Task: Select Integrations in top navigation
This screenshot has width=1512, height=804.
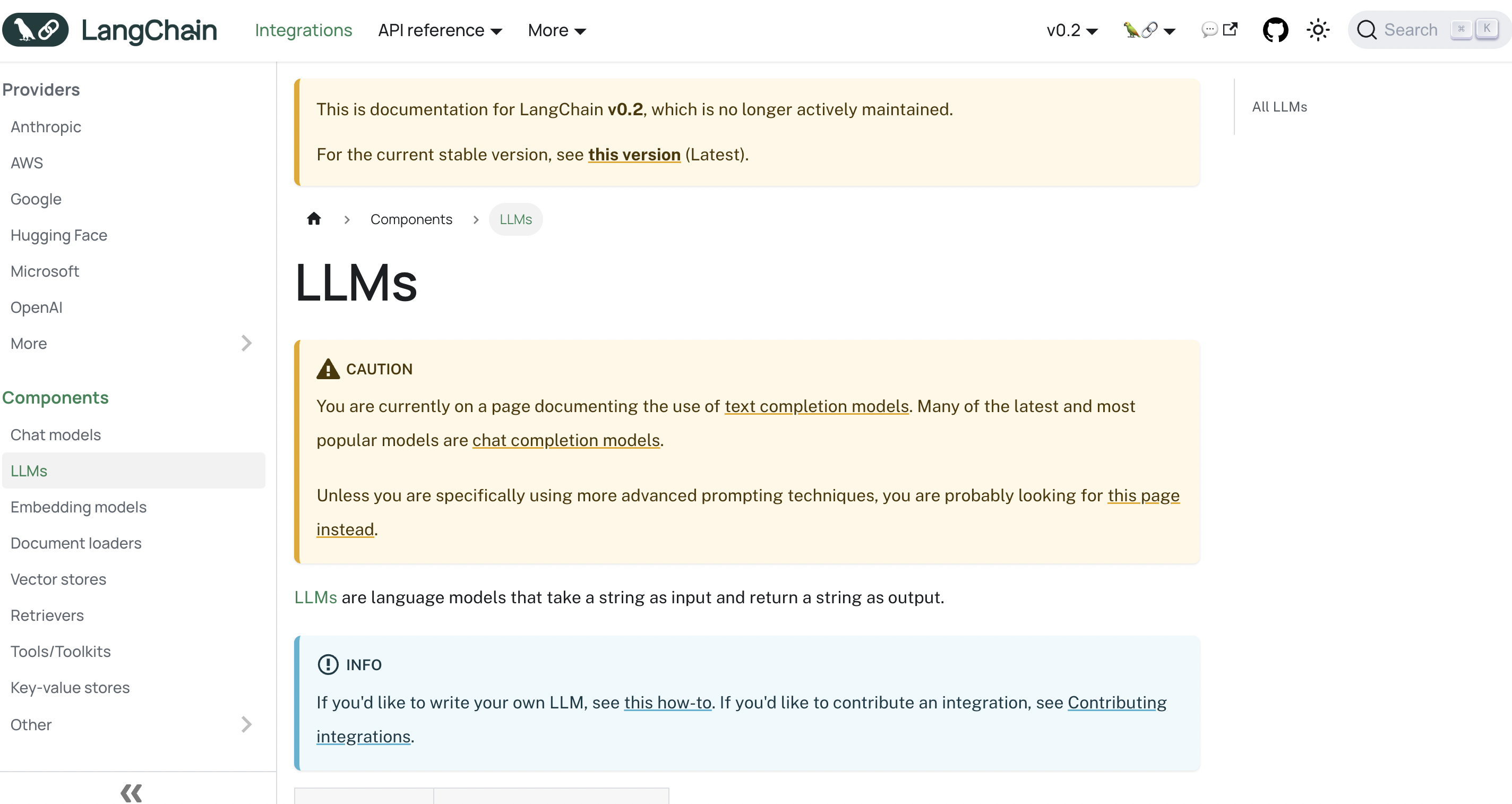Action: coord(304,30)
